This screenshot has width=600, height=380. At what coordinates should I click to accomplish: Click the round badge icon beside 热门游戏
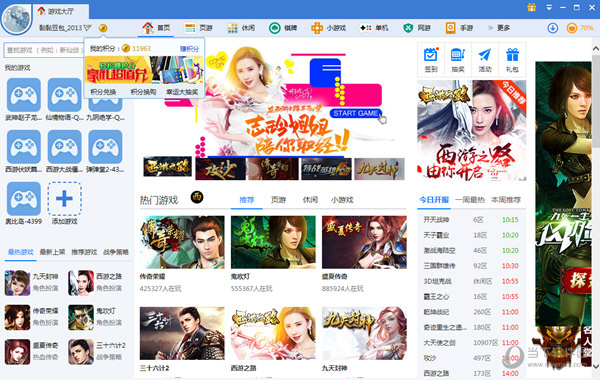click(197, 197)
